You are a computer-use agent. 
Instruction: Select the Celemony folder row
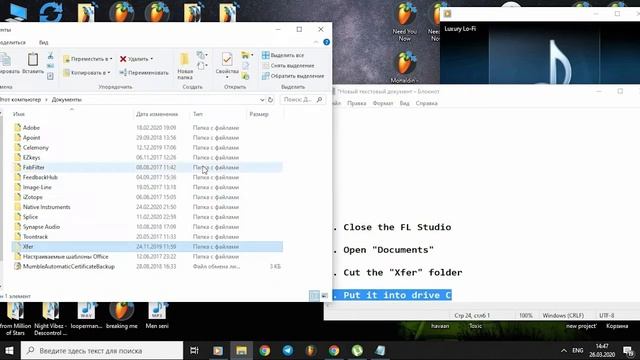pos(147,148)
